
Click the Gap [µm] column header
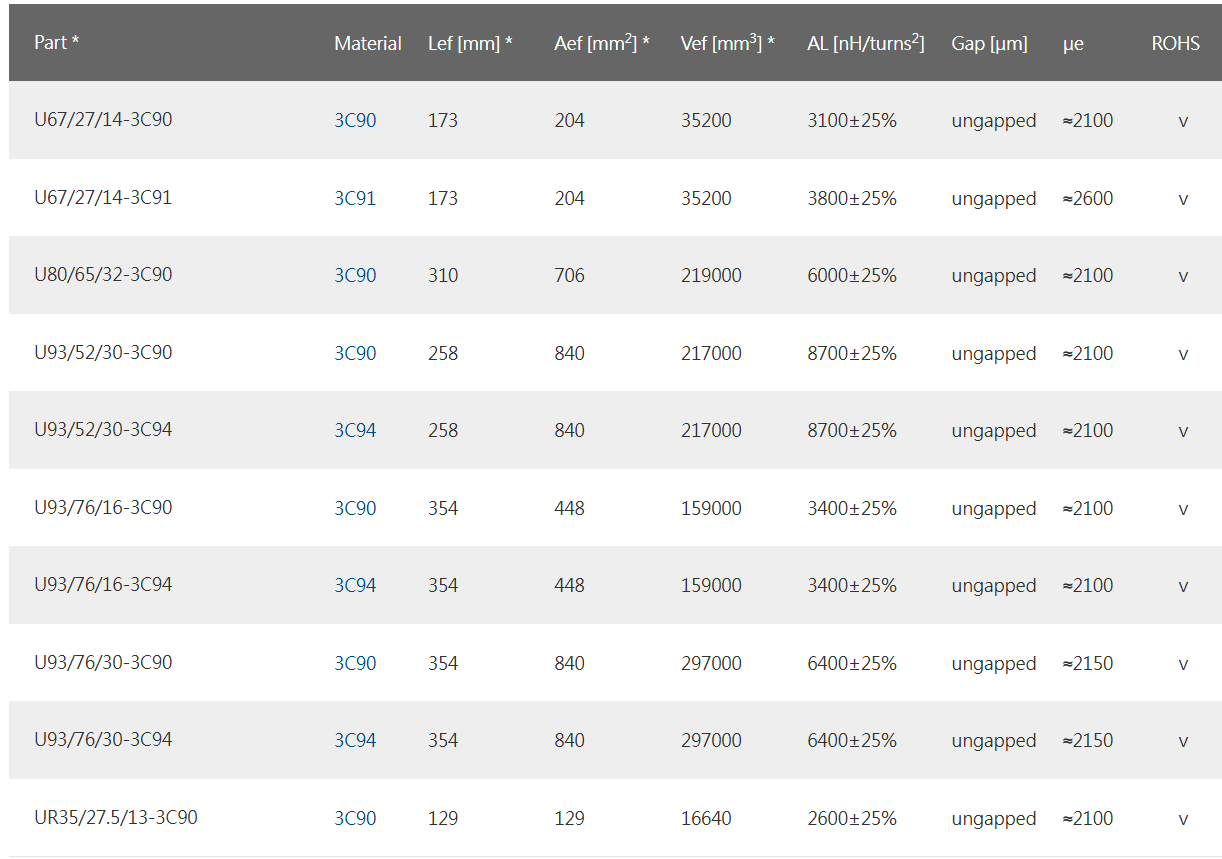coord(990,44)
